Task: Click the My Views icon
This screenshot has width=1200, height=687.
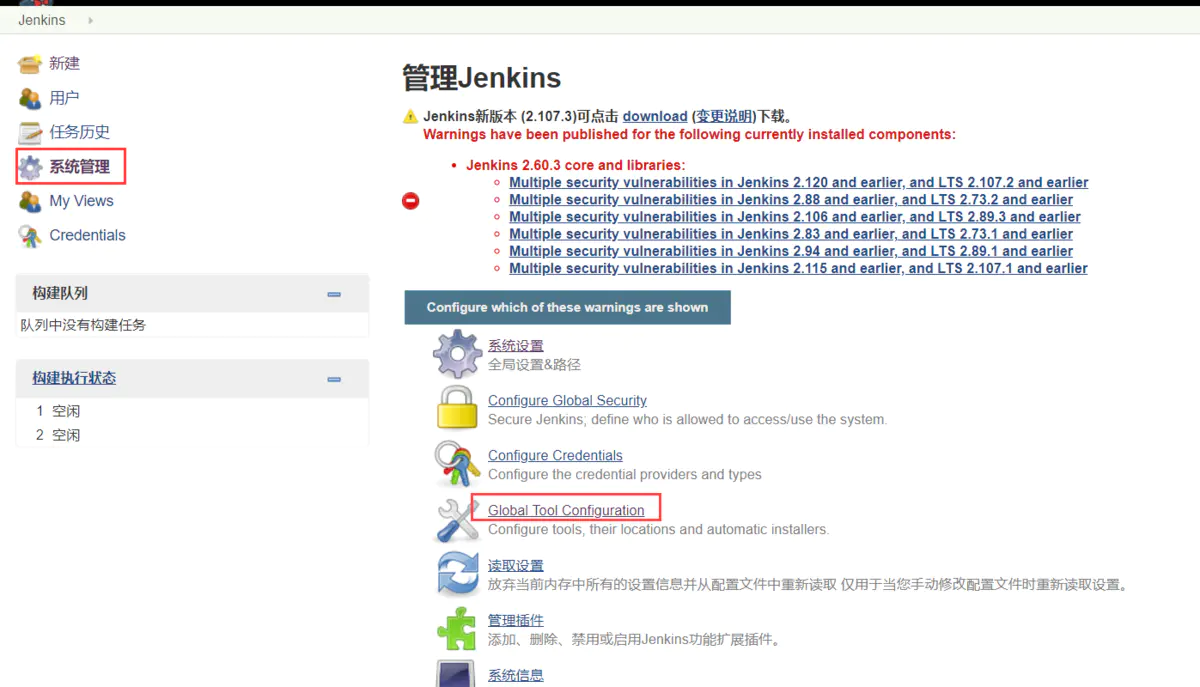Action: pyautogui.click(x=30, y=201)
